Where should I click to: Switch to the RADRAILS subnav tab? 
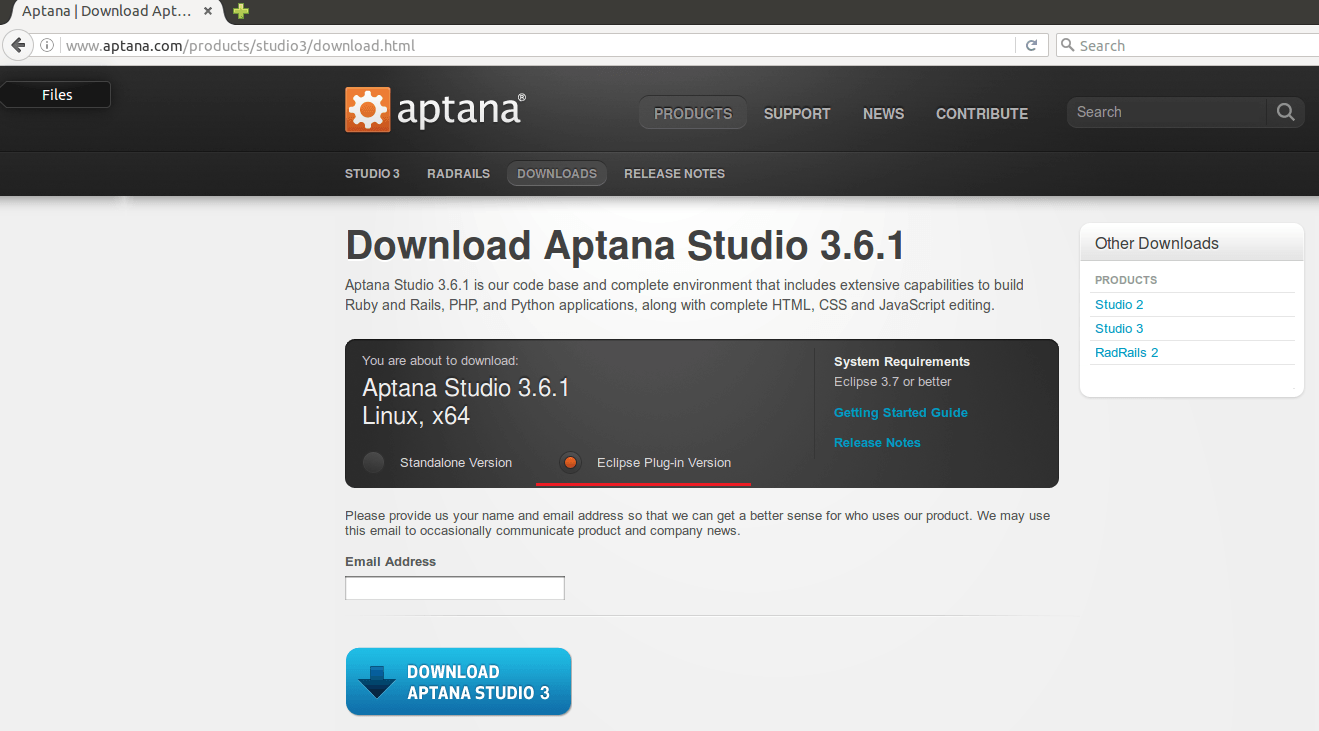(x=458, y=174)
